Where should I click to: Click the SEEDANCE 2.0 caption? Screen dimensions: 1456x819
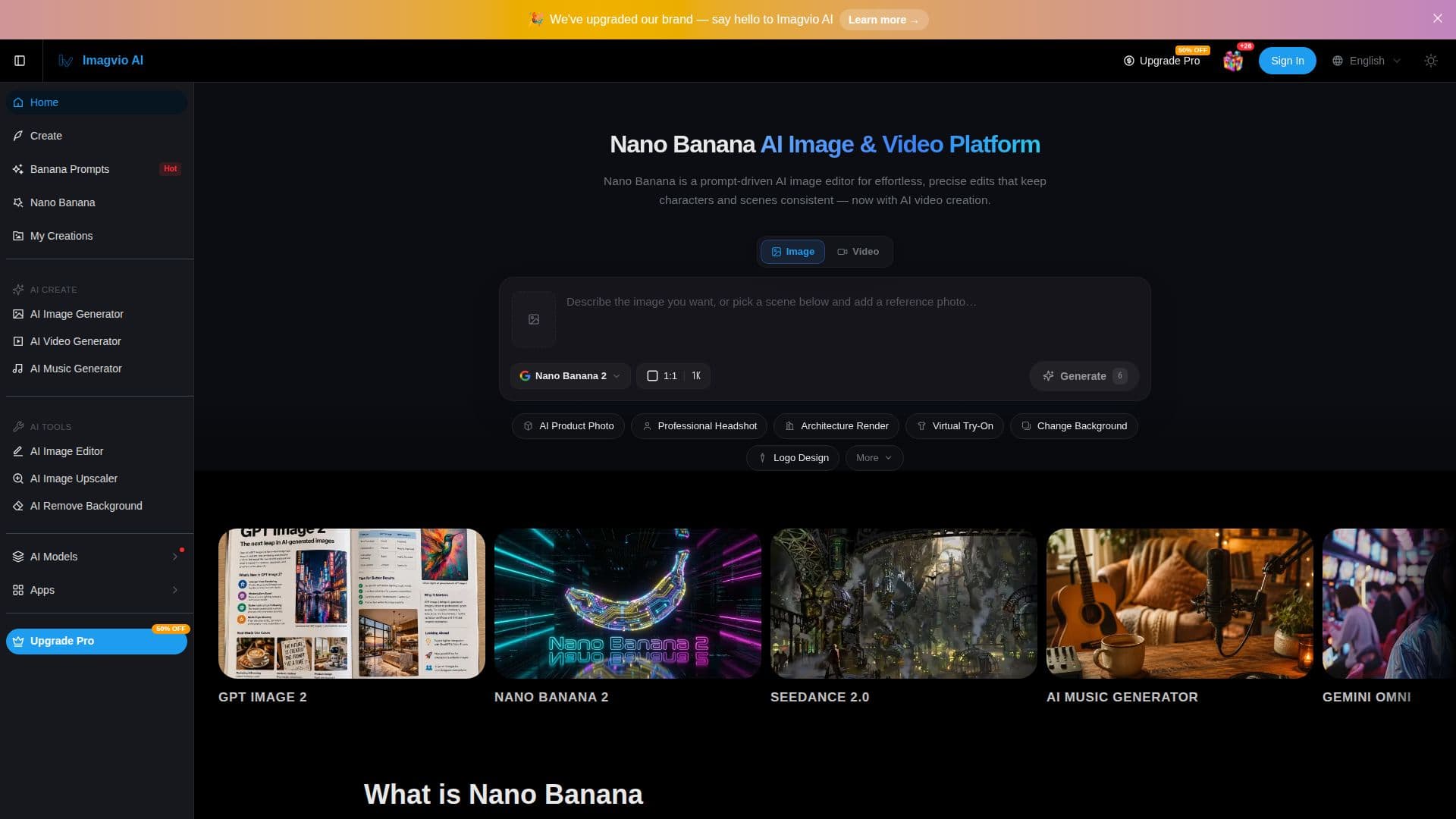pos(820,697)
